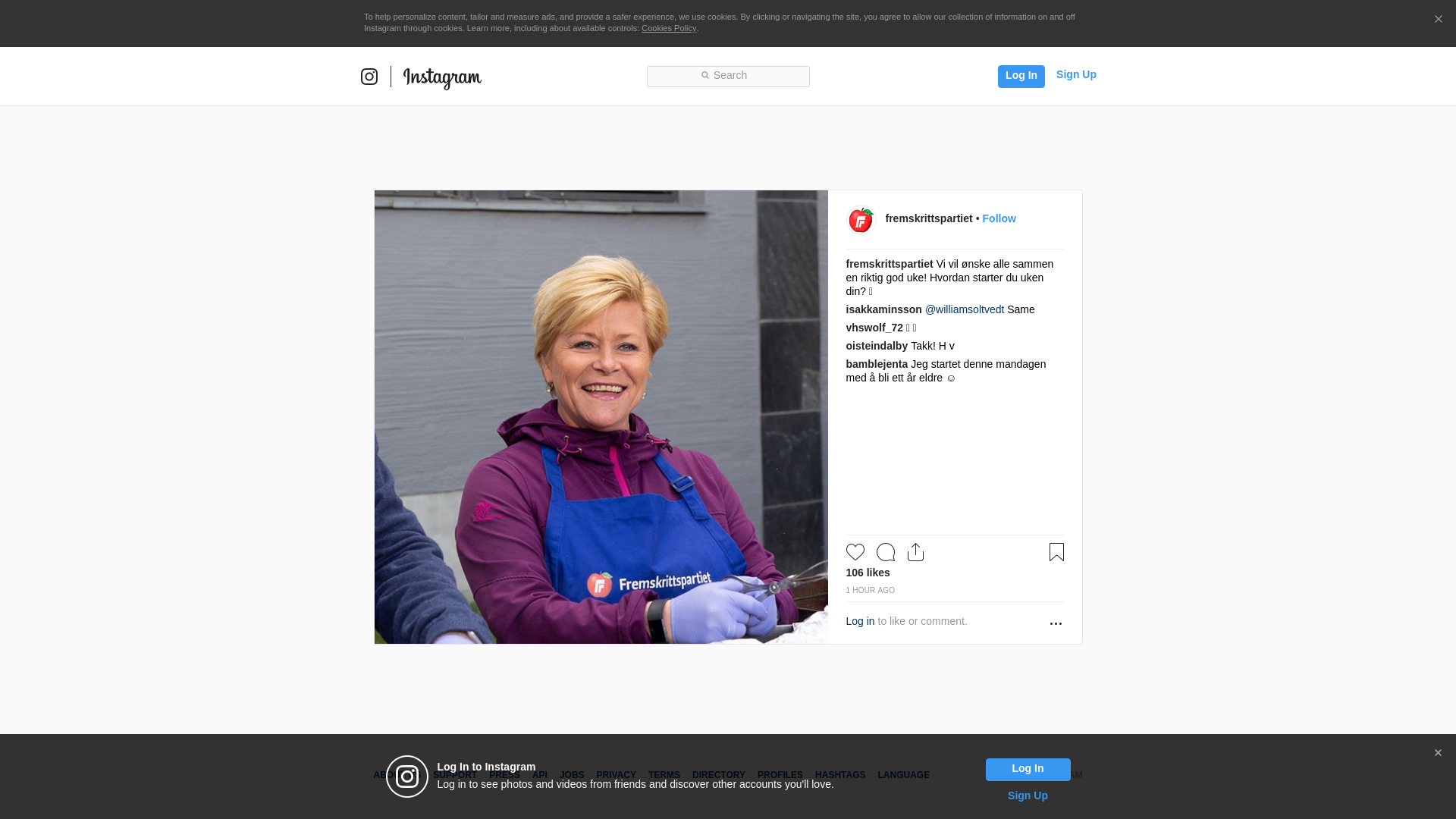This screenshot has width=1456, height=819.
Task: Open the PRIVACY footer link
Action: [x=616, y=775]
